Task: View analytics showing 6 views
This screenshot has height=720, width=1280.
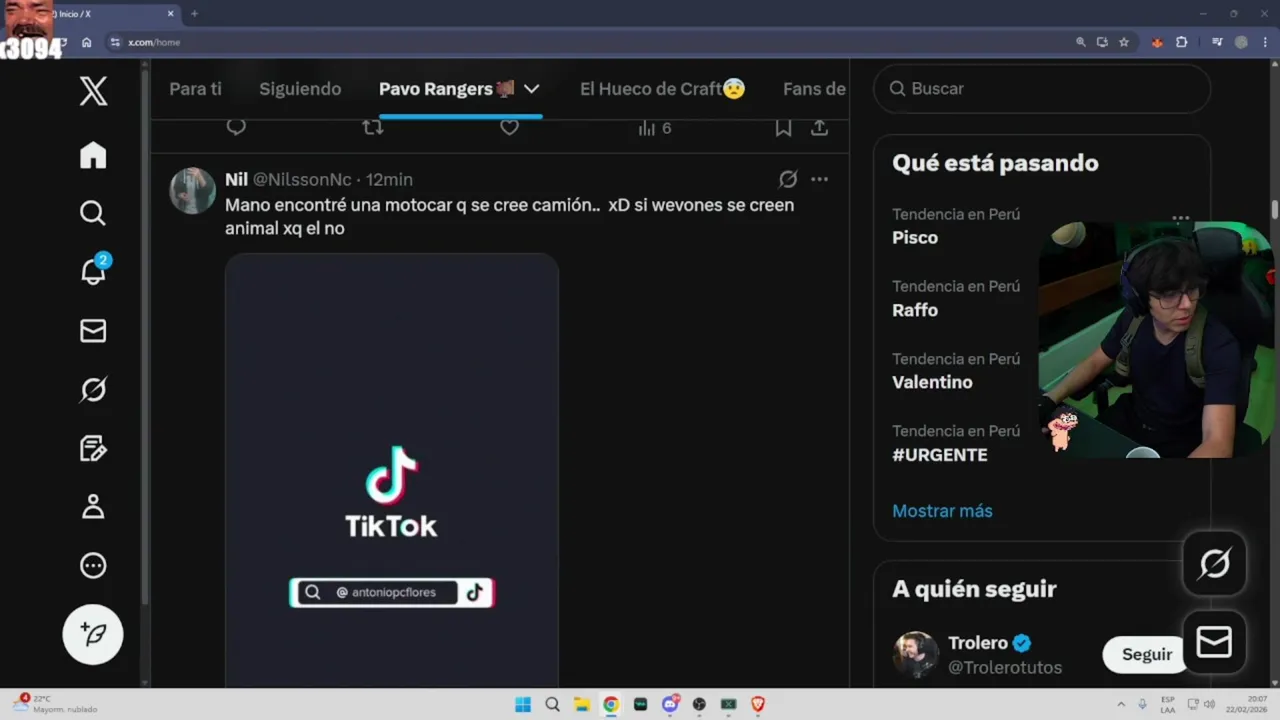Action: pyautogui.click(x=655, y=128)
